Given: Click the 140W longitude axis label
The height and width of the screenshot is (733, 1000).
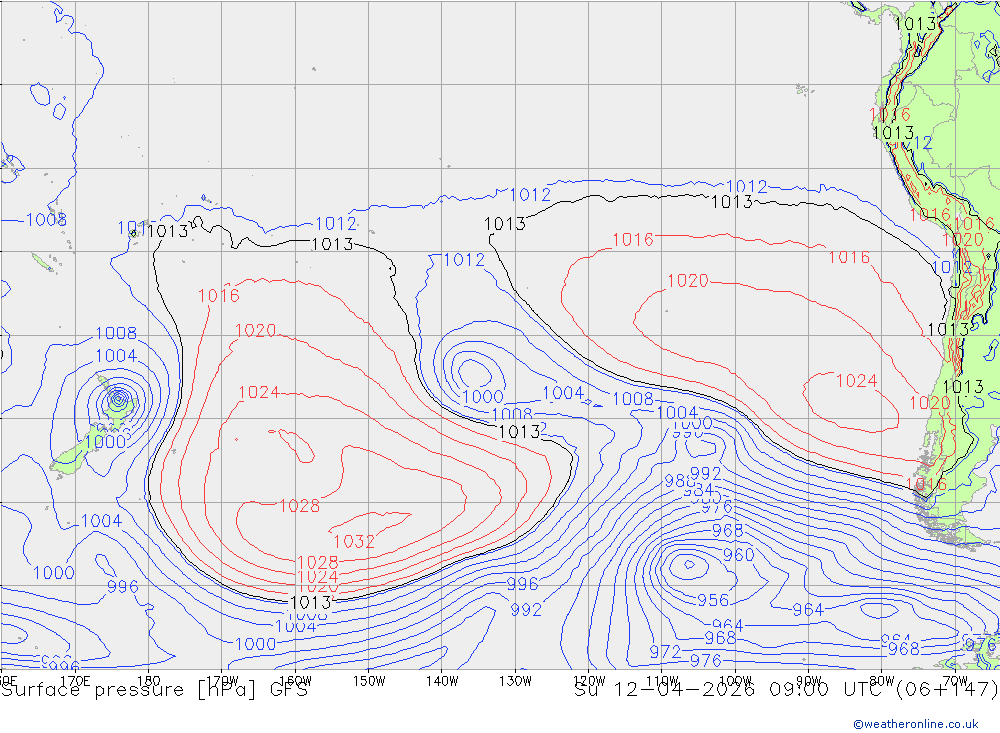Looking at the screenshot, I should coord(442,680).
